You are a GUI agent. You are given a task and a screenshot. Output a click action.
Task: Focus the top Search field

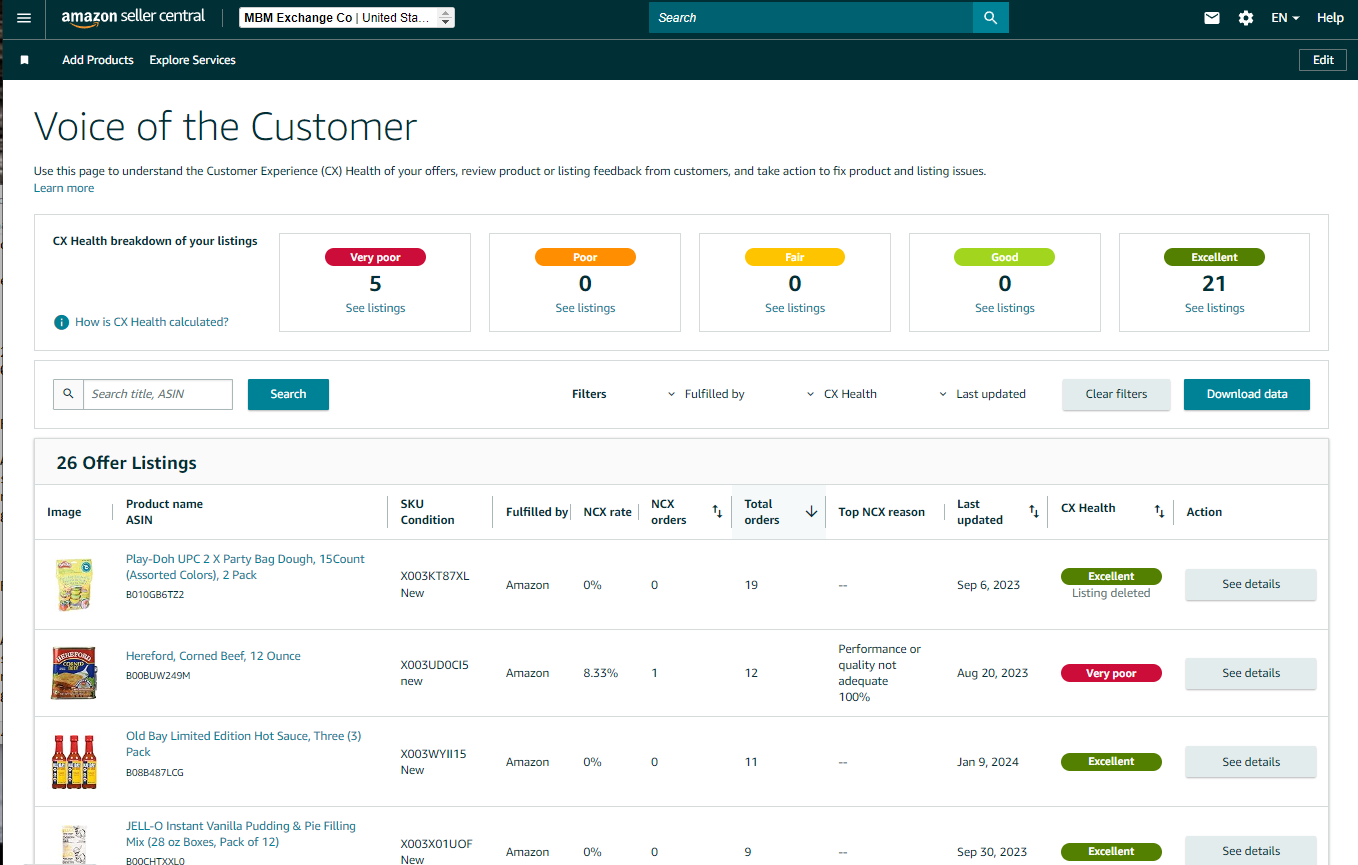point(811,18)
